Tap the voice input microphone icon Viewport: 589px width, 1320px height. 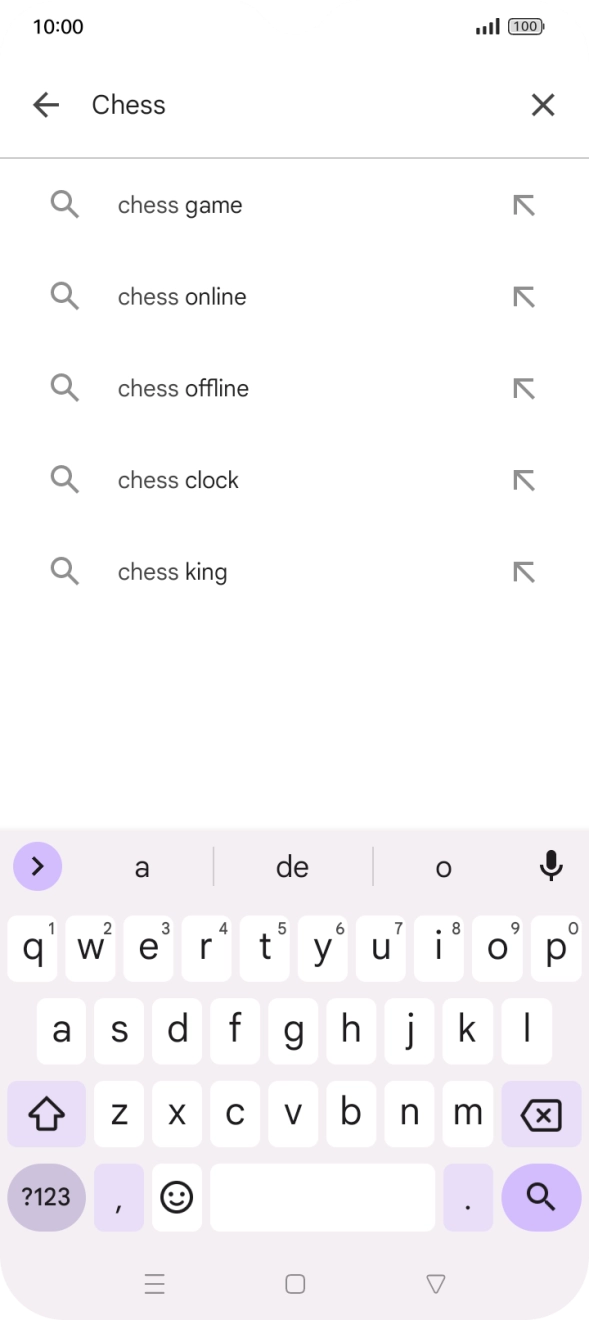(x=551, y=866)
